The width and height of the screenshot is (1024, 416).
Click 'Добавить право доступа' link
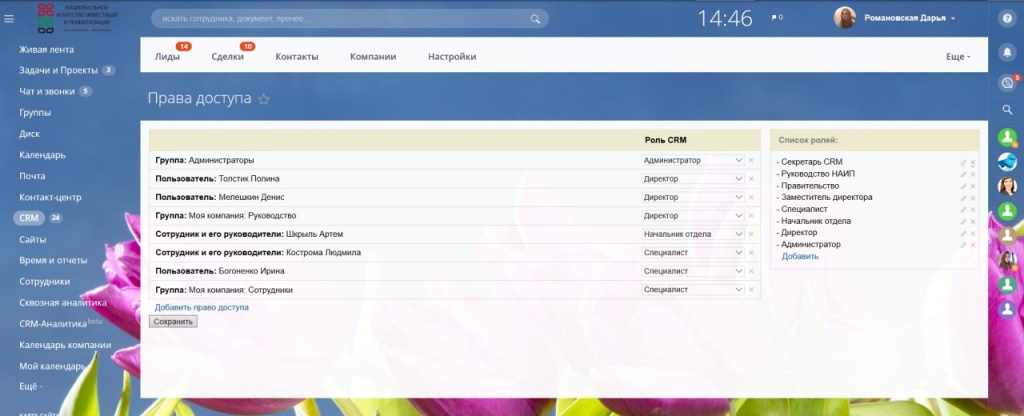201,307
